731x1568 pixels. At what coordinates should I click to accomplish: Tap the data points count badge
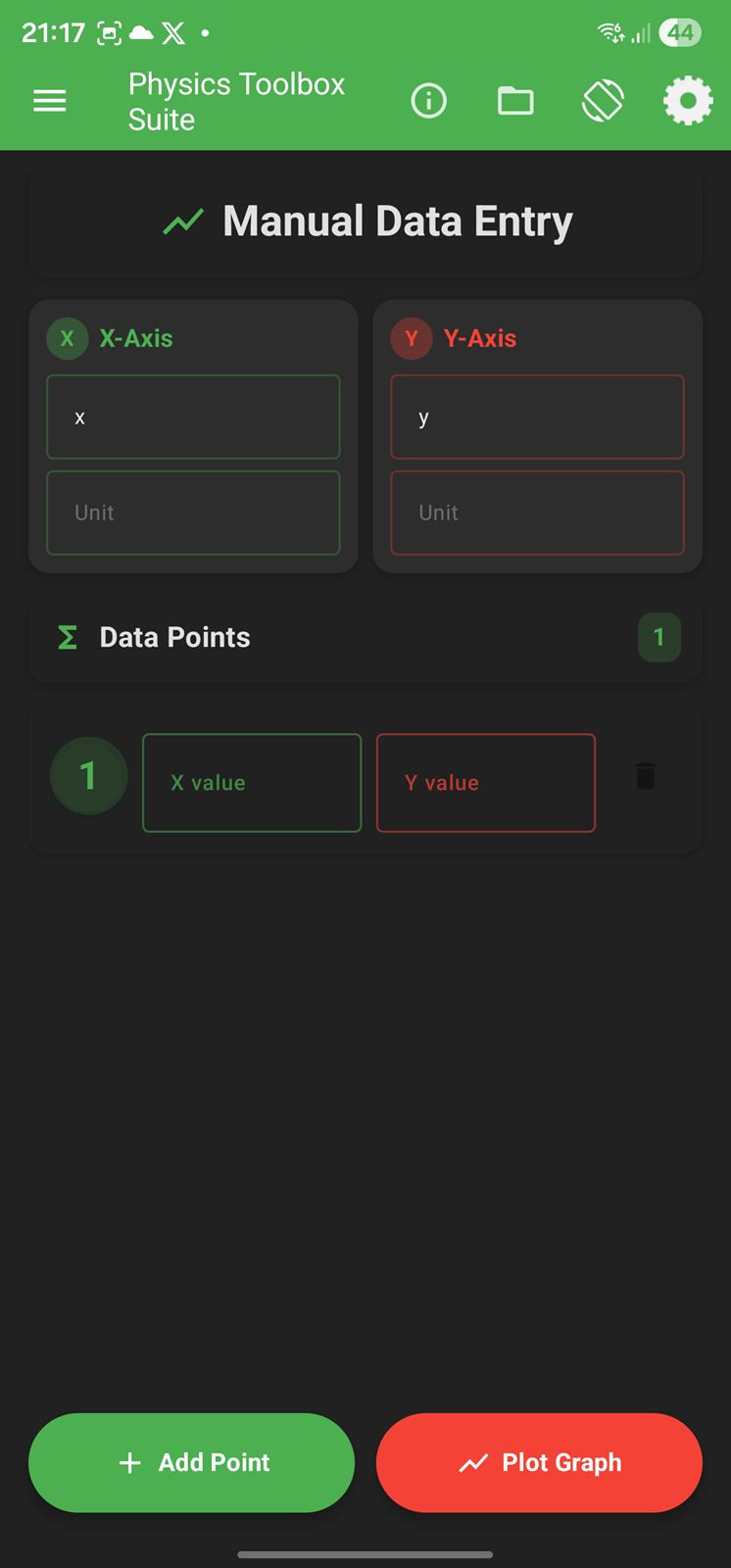pos(658,638)
